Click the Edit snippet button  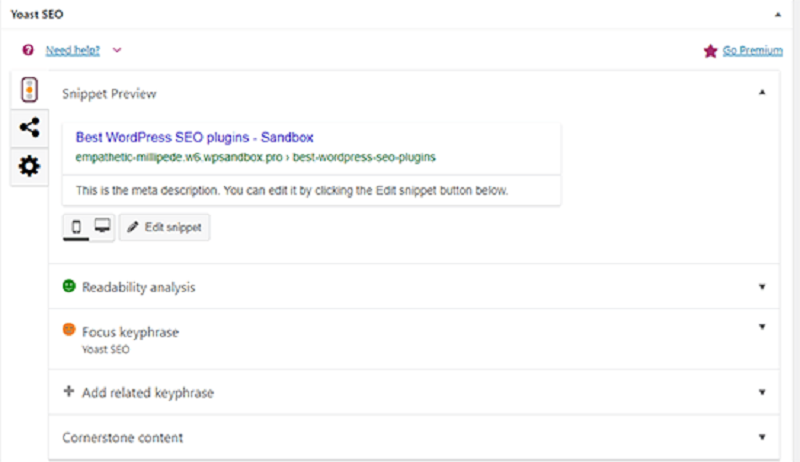click(164, 228)
